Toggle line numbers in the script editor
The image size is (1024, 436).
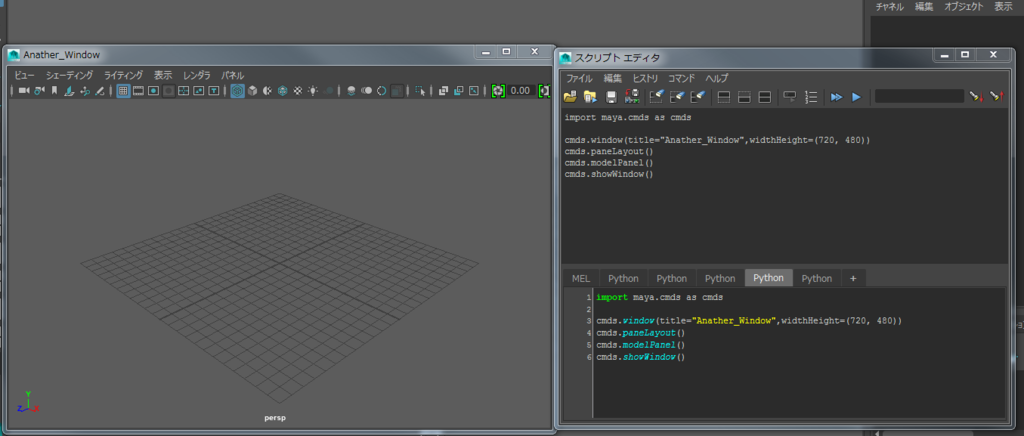click(x=811, y=97)
